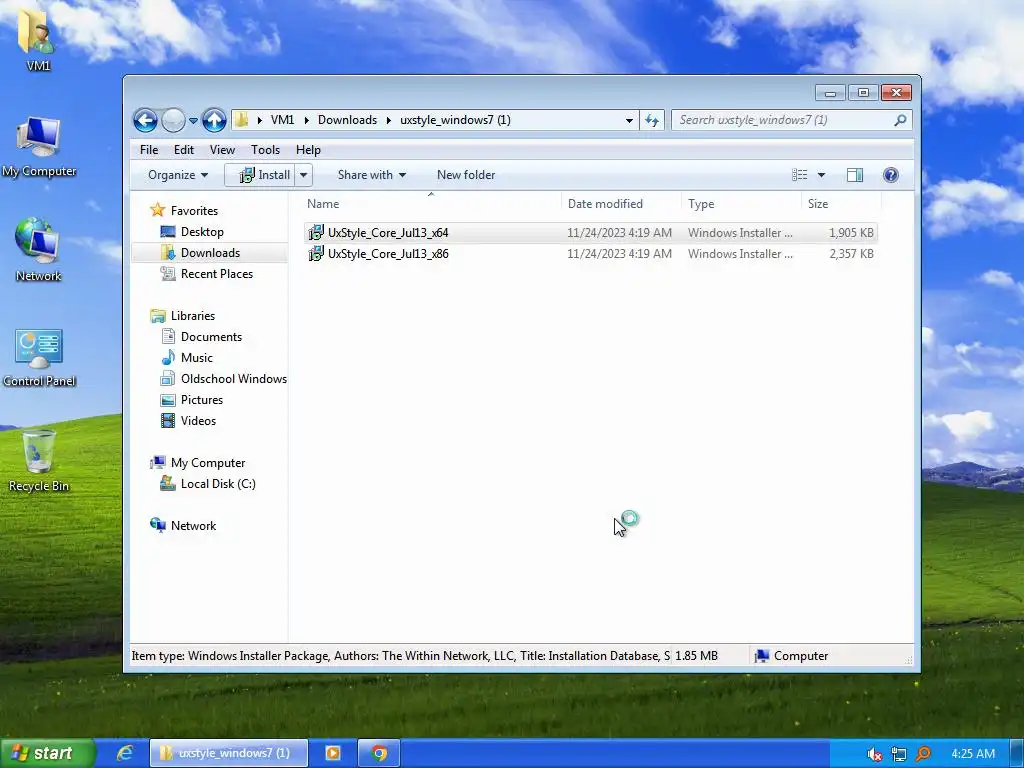Screen dimensions: 1024x768
Task: Open Recent Places in the sidebar
Action: [x=216, y=274]
